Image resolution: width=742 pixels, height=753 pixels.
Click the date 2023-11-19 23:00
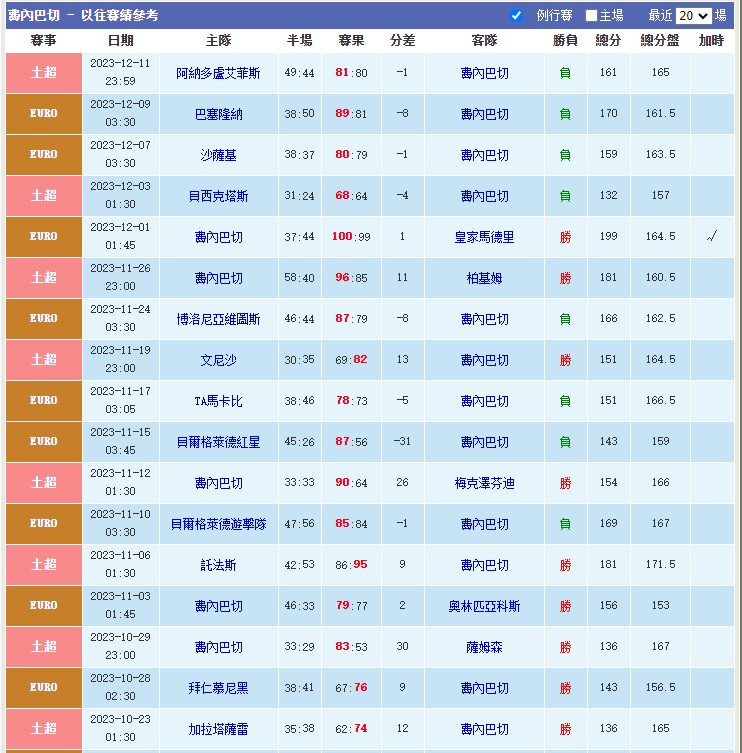[x=120, y=359]
